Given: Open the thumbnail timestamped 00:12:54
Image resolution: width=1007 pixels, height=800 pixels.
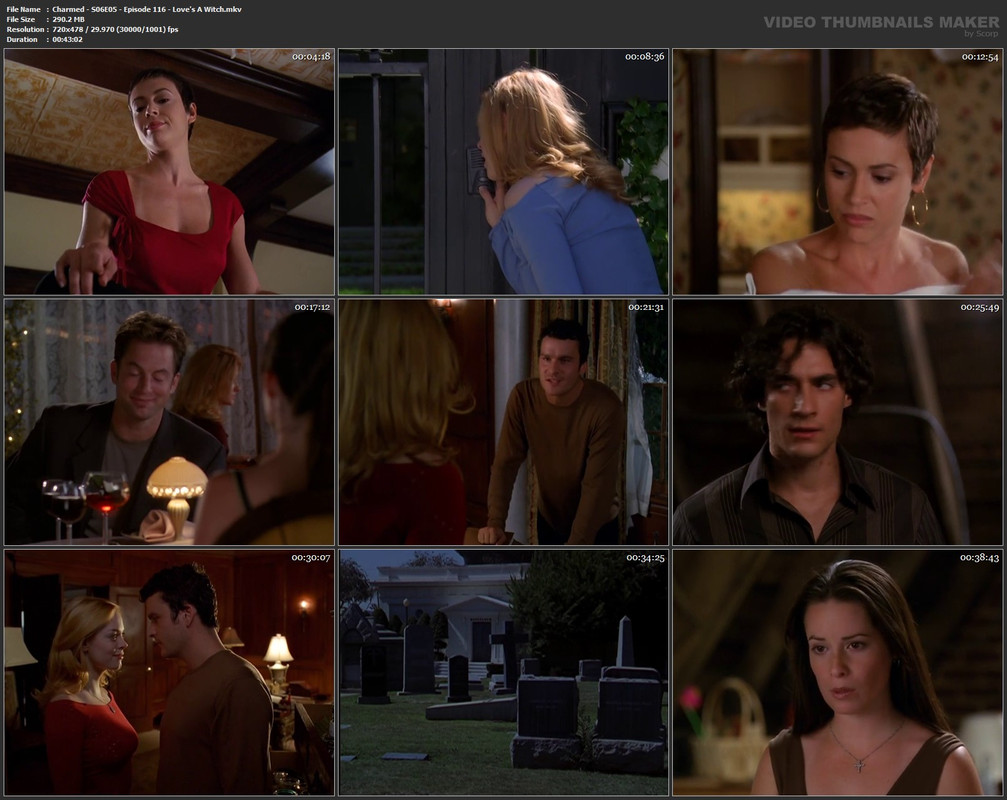Looking at the screenshot, I should 837,172.
